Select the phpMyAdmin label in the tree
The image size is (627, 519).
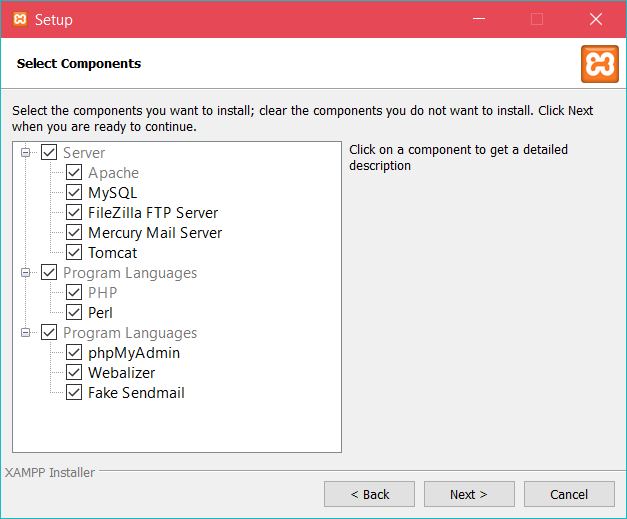[x=134, y=353]
